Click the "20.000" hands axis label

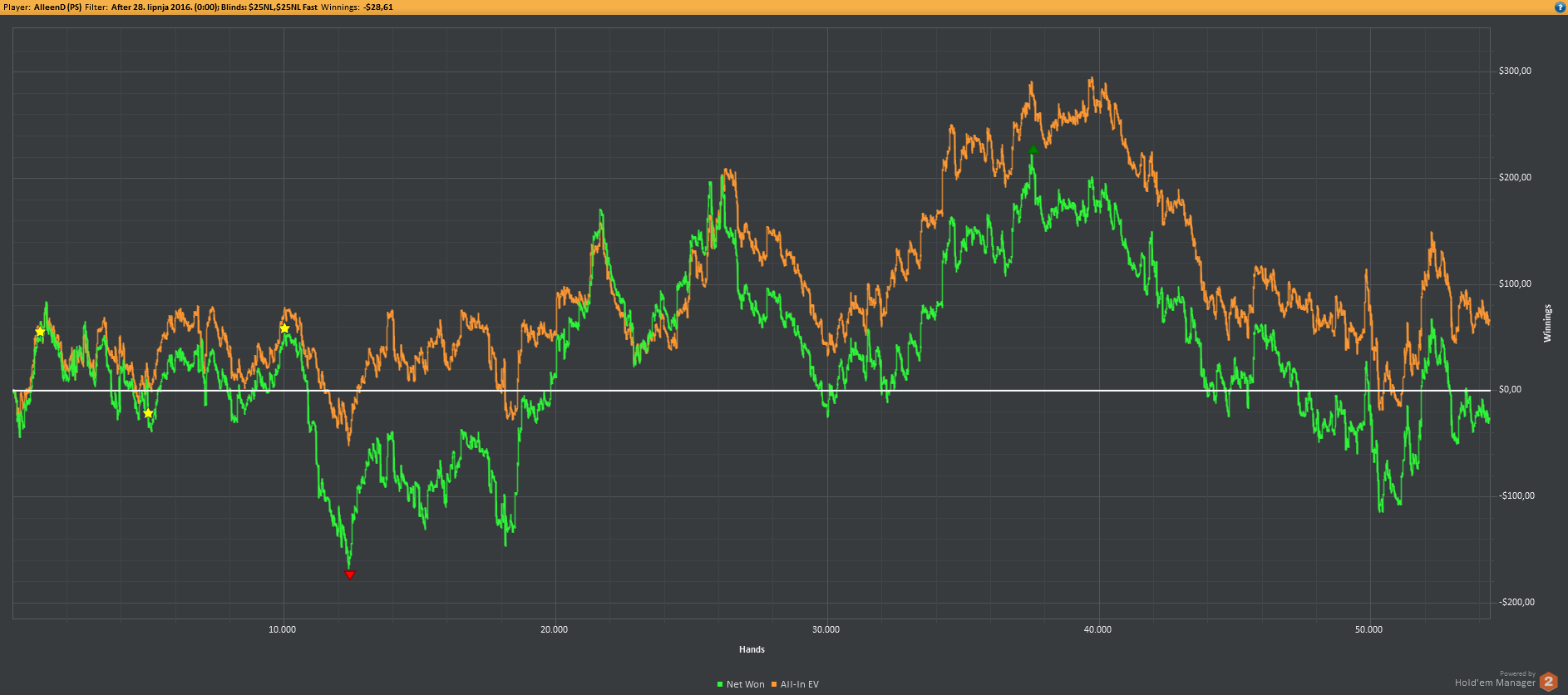(x=555, y=629)
